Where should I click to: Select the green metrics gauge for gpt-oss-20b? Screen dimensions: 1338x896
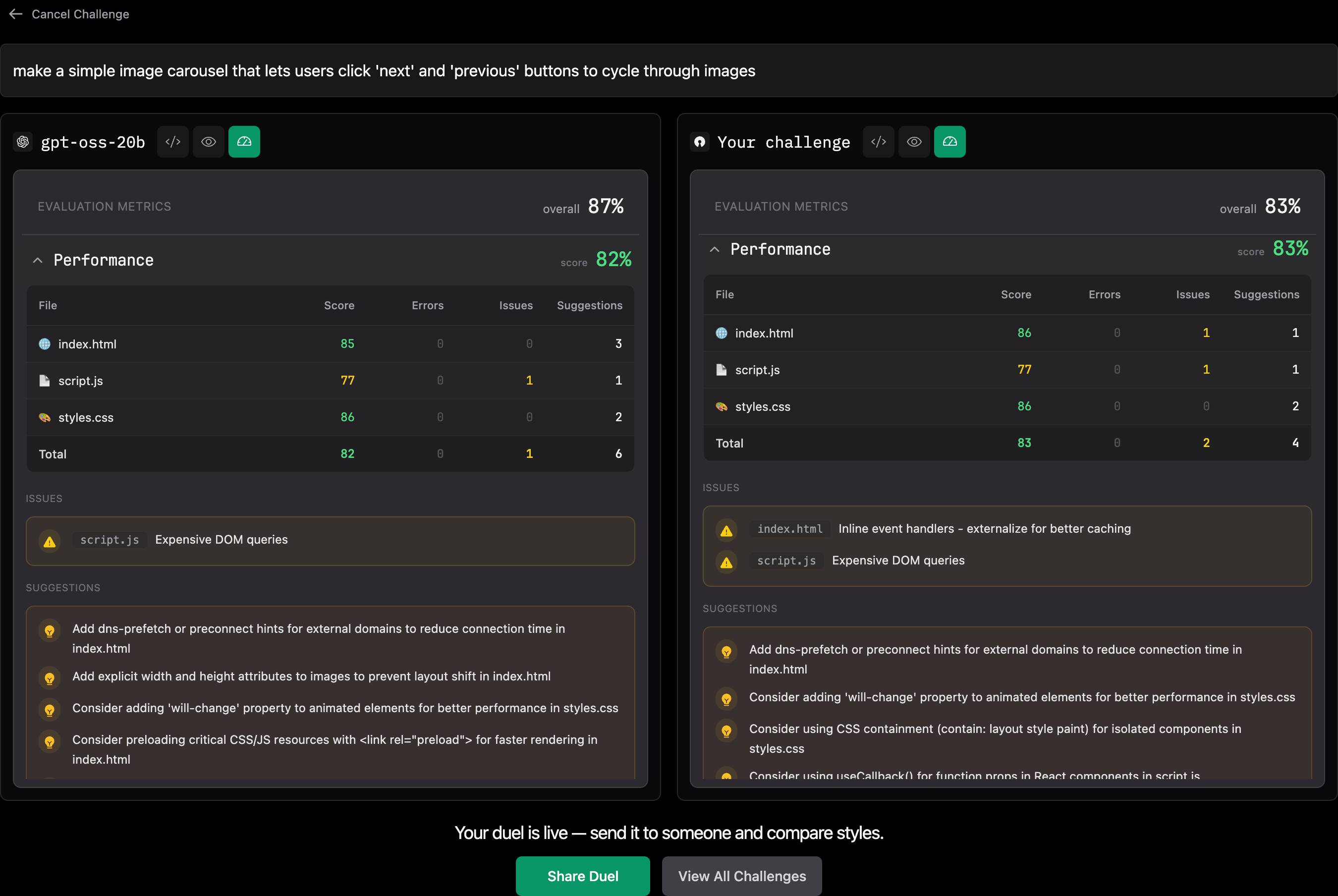(244, 142)
